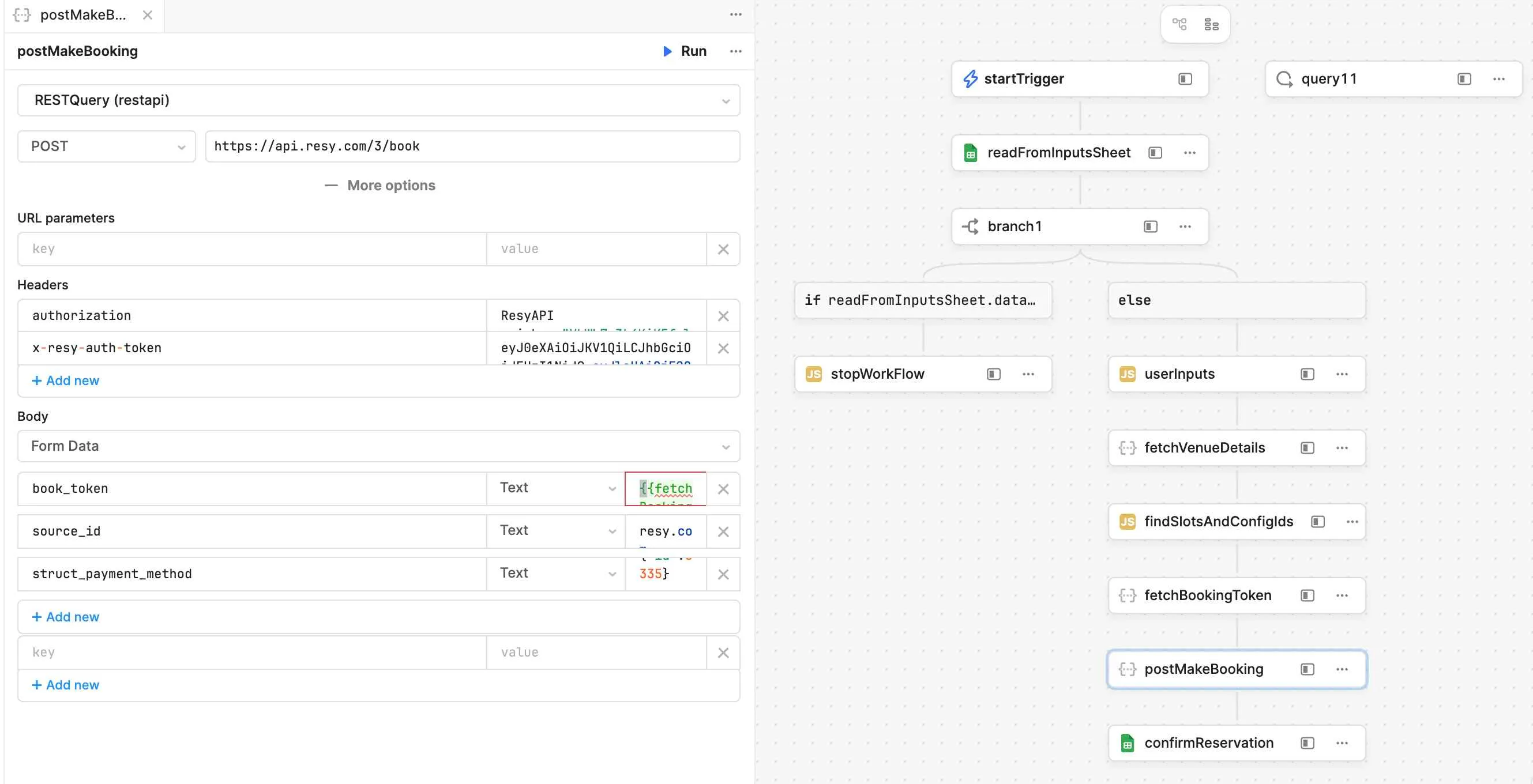Open the fetchBookingToken more menu
The width and height of the screenshot is (1533, 784).
click(1342, 595)
